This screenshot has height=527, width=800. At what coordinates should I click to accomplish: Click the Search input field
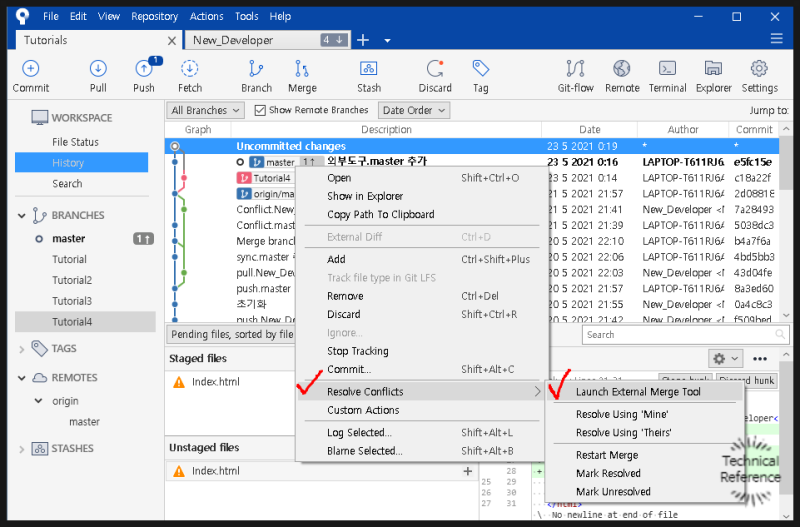[680, 335]
